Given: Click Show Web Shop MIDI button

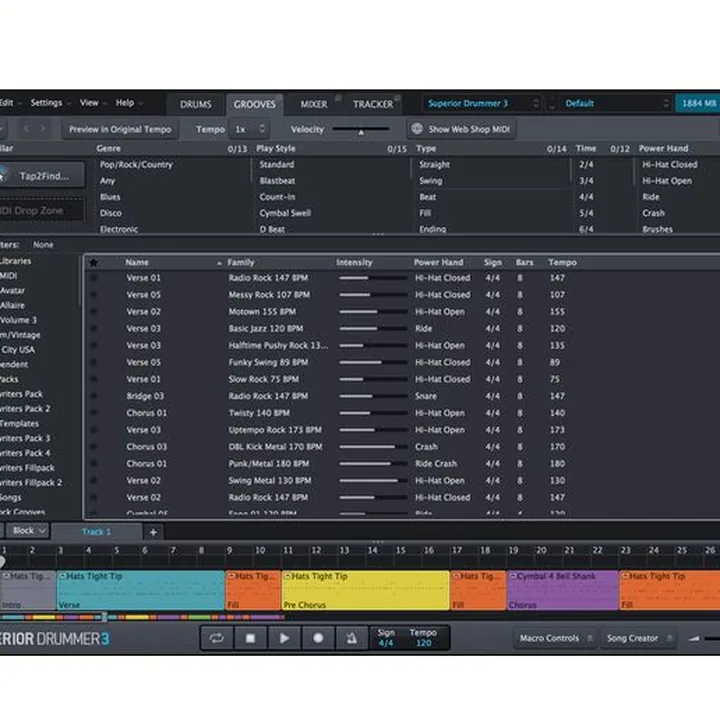Looking at the screenshot, I should tap(461, 129).
